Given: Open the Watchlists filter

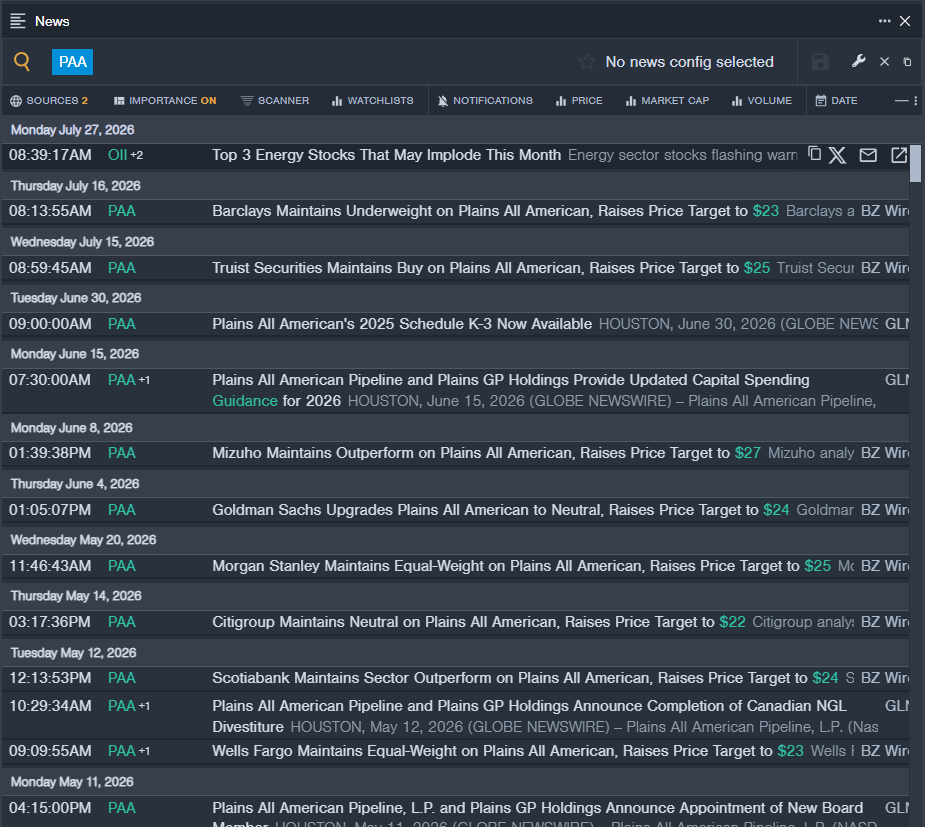Looking at the screenshot, I should 372,101.
